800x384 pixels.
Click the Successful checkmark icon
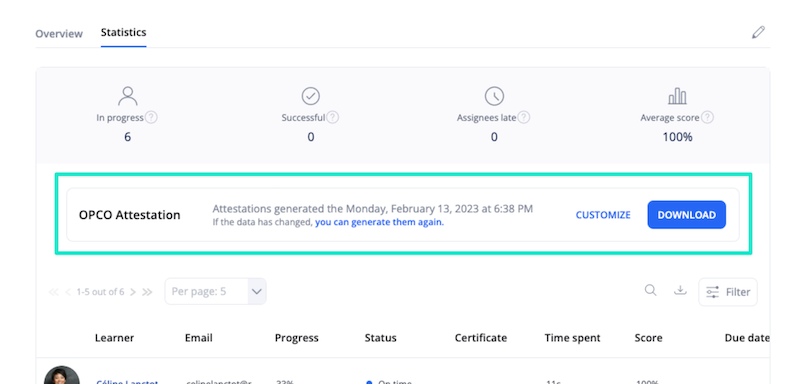point(310,95)
